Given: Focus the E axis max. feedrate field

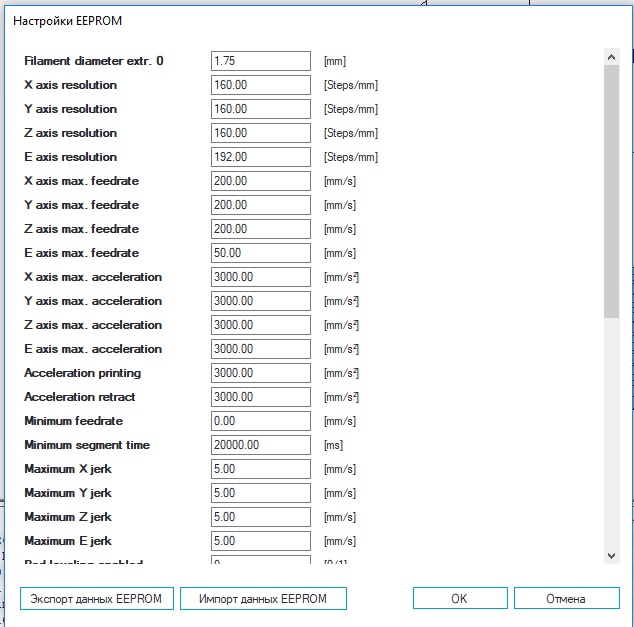Looking at the screenshot, I should tap(261, 253).
